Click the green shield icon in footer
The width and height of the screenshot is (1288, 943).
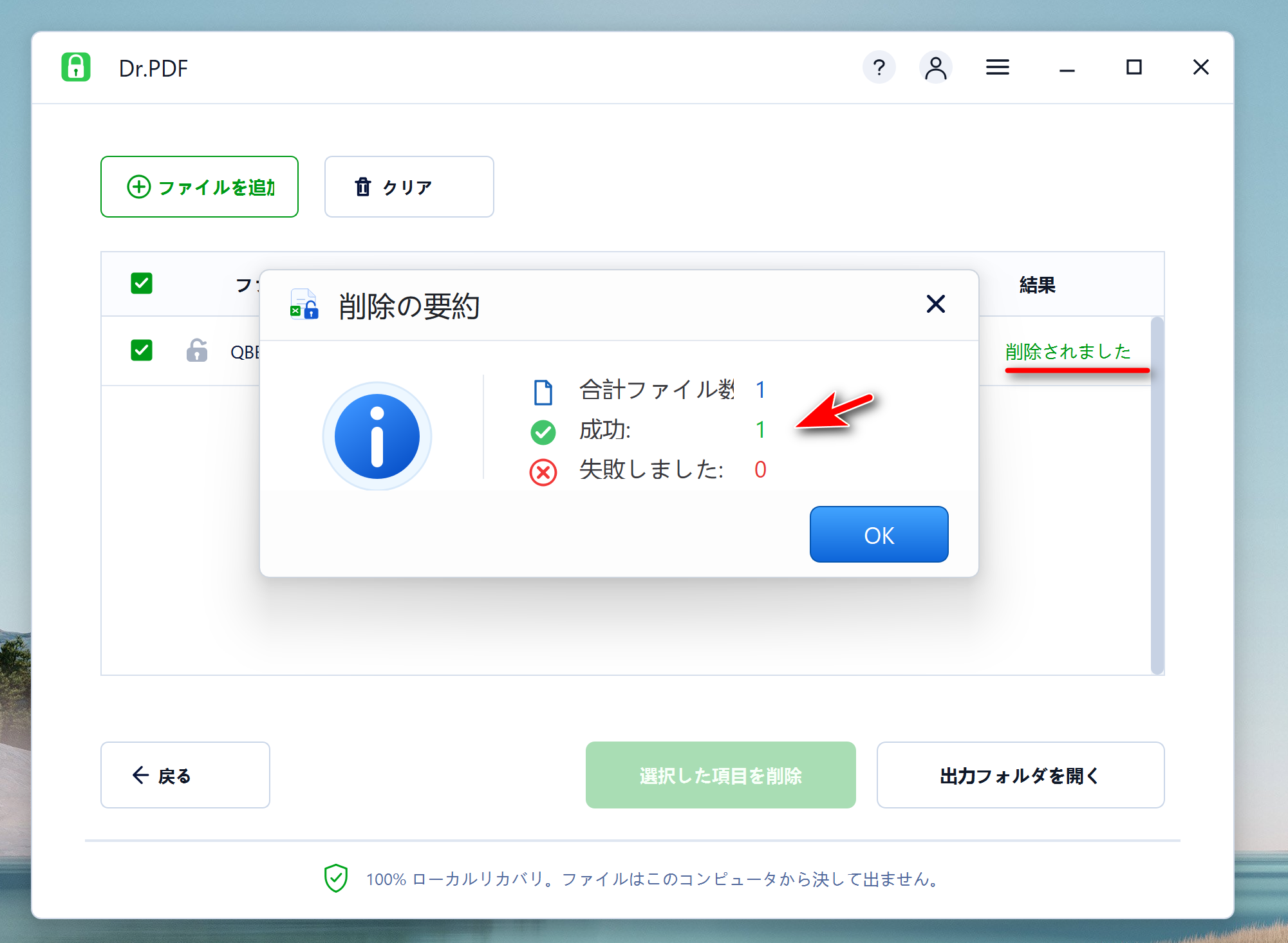click(x=335, y=878)
